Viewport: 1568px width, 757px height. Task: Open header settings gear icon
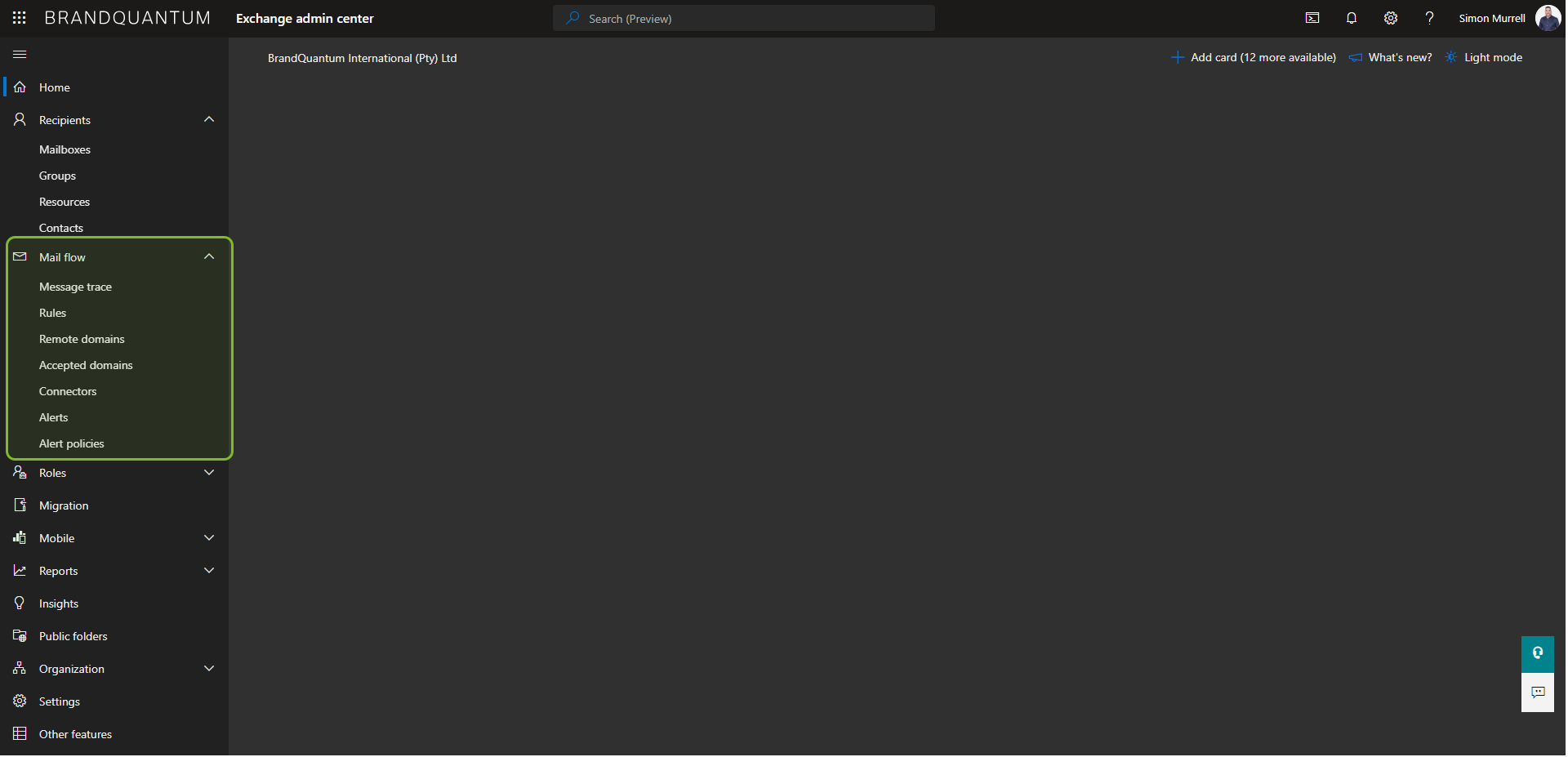point(1391,18)
